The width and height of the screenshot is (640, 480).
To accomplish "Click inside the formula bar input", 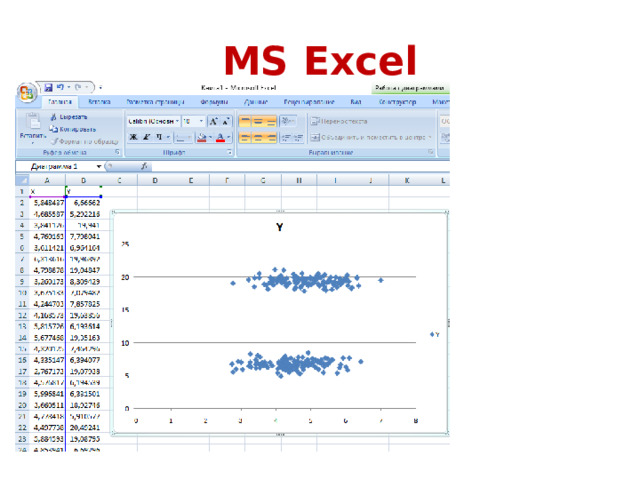I will pyautogui.click(x=300, y=166).
